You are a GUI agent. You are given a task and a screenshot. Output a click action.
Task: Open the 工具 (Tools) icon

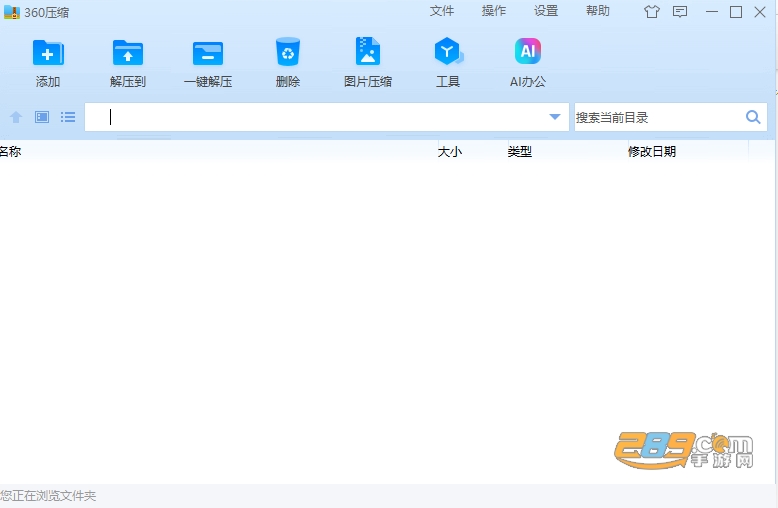[448, 52]
